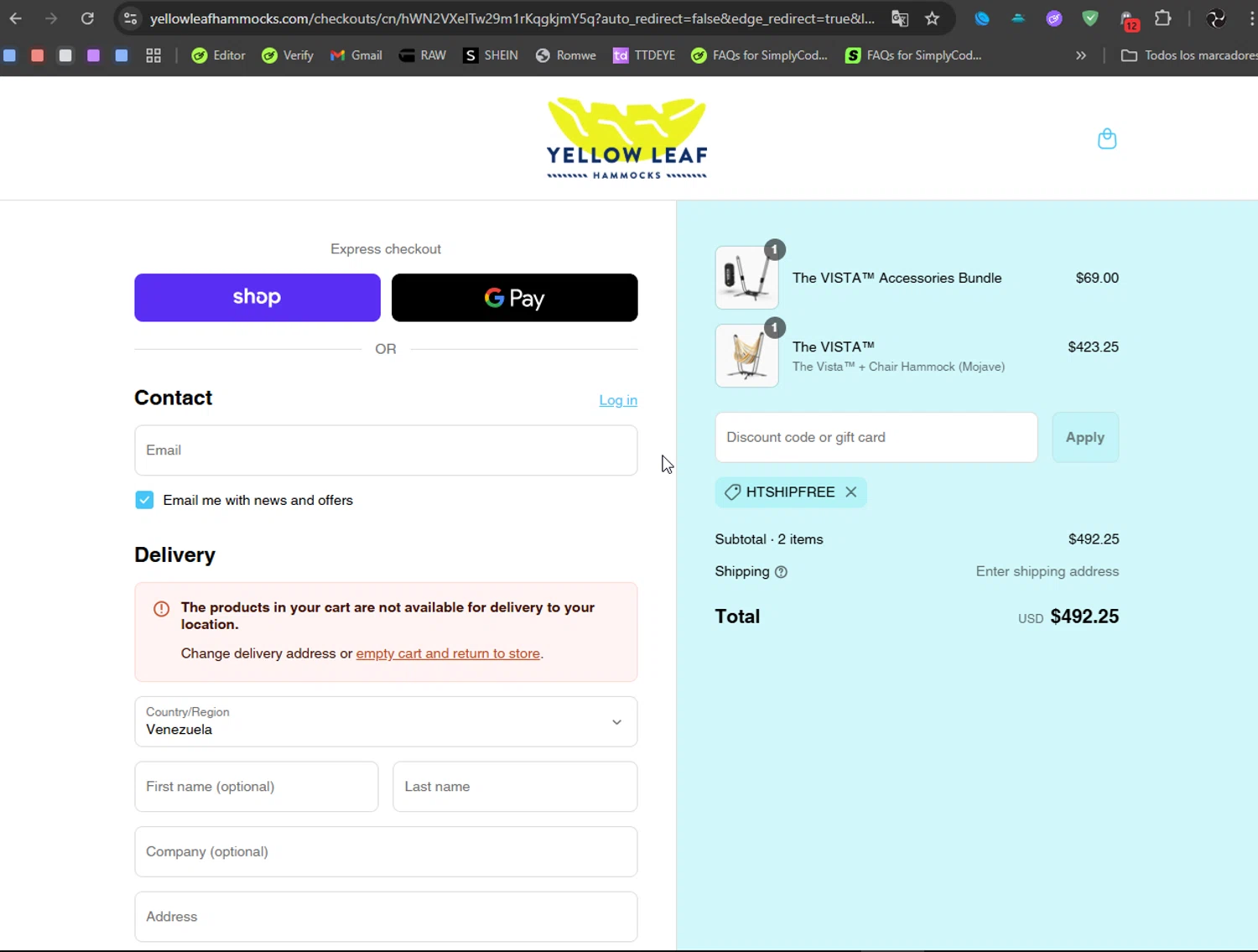Open the purple square bookmark
The width and height of the screenshot is (1258, 952).
93,55
